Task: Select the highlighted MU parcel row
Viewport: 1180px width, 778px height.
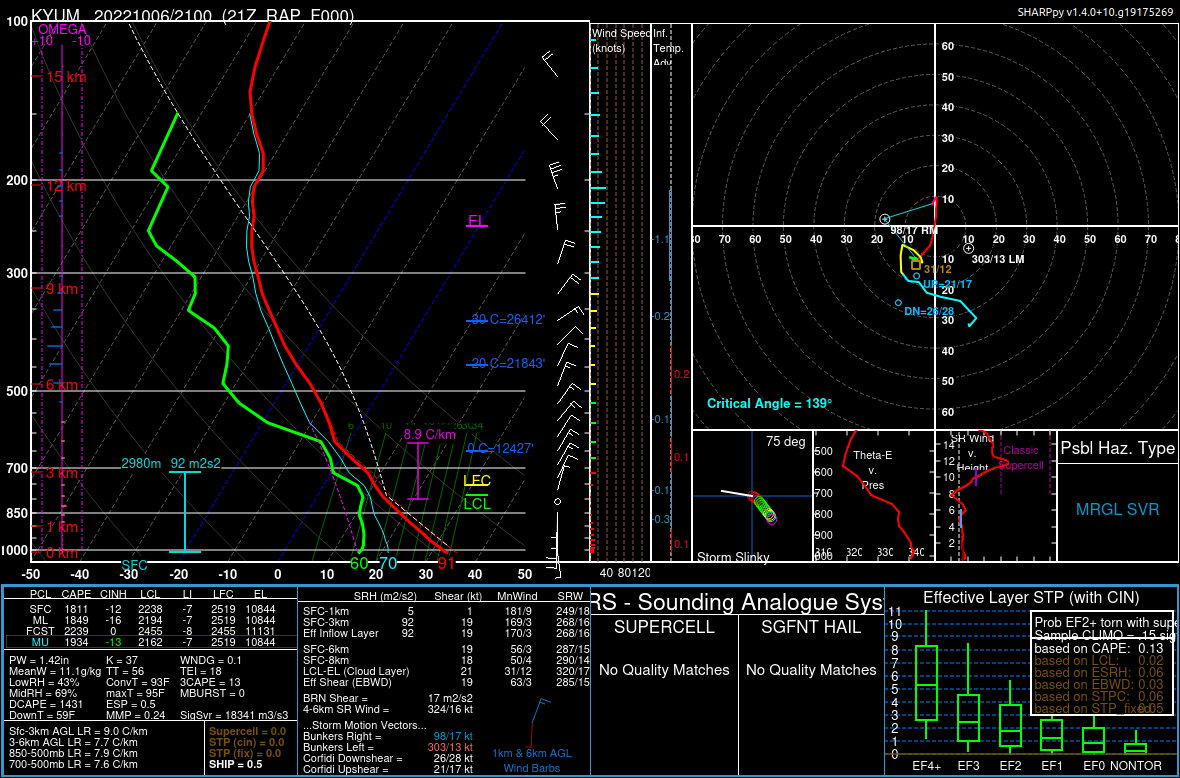Action: click(150, 642)
